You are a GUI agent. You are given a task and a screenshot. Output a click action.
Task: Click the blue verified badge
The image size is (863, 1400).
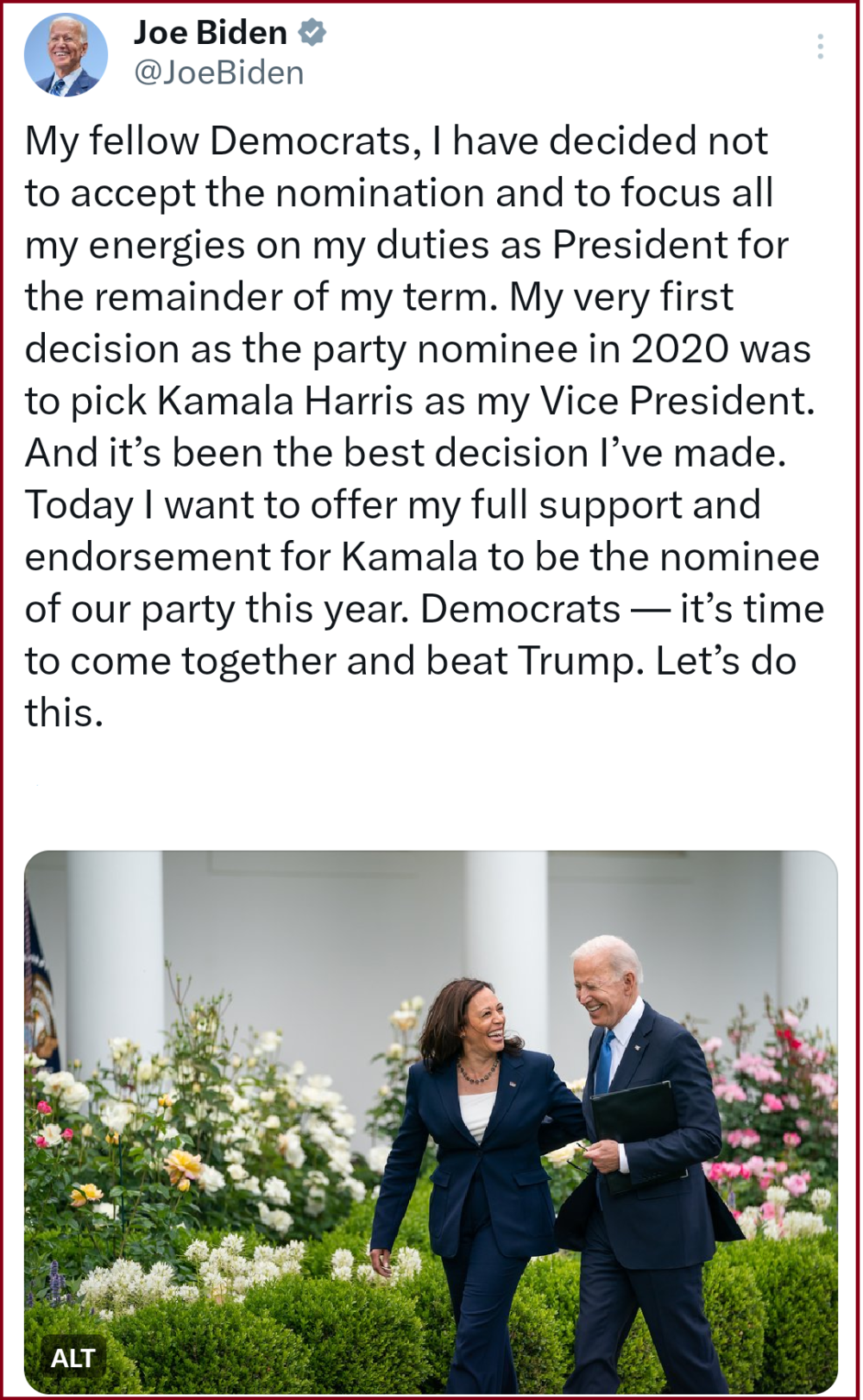[x=312, y=33]
